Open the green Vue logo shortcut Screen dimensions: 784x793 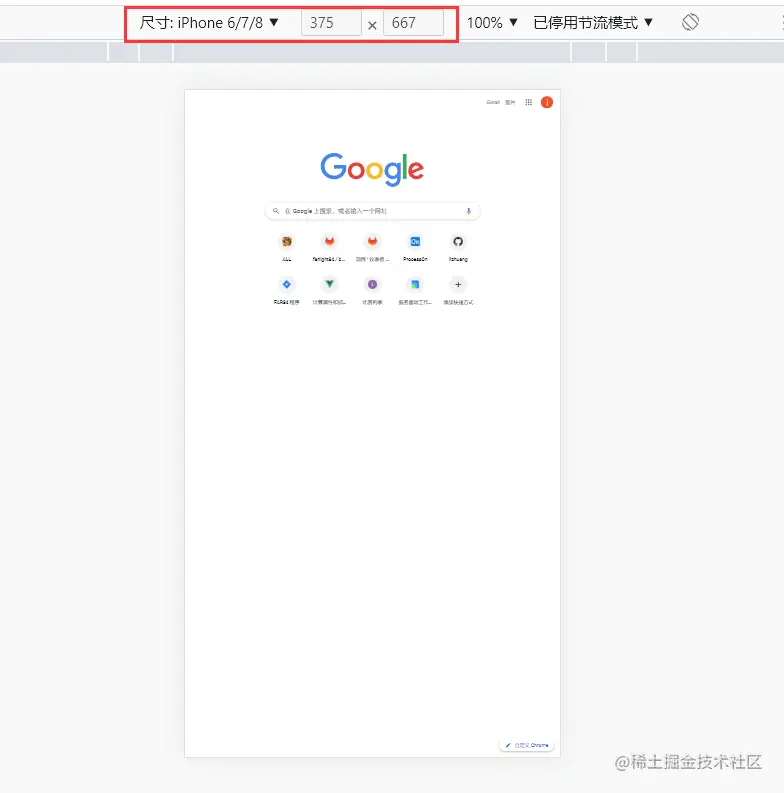[329, 284]
